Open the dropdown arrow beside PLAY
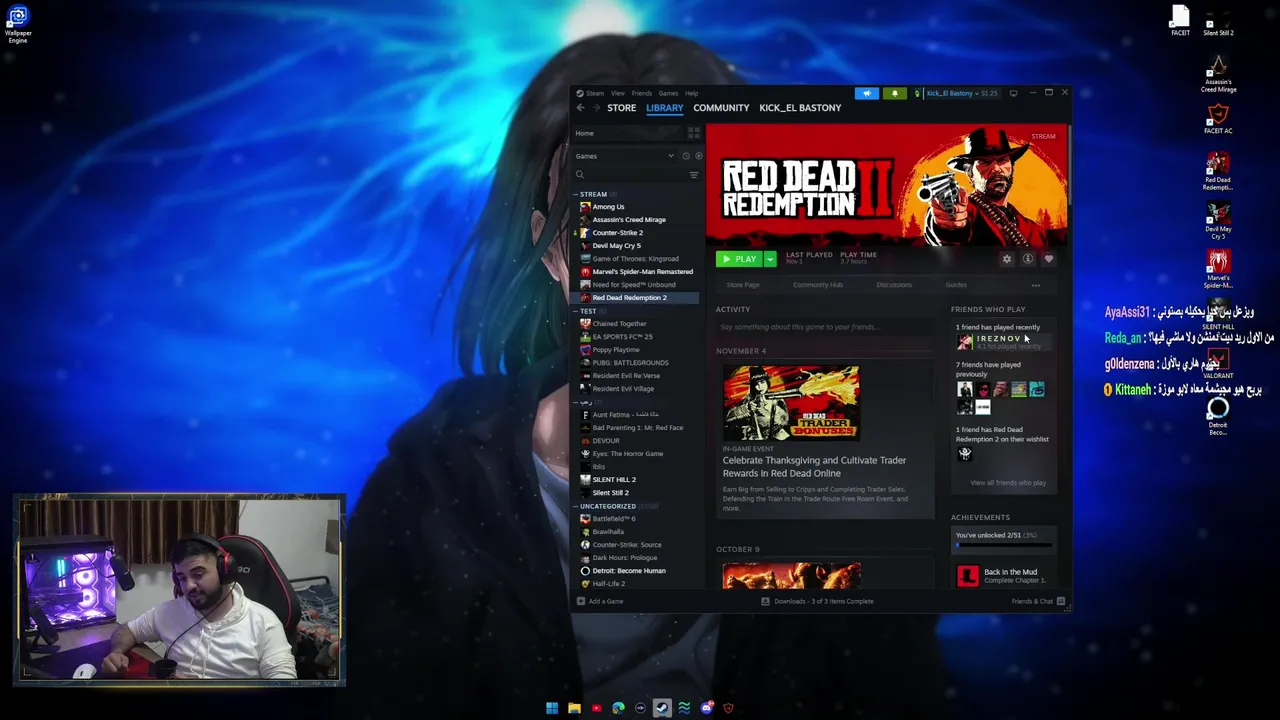The height and width of the screenshot is (720, 1280). (770, 259)
